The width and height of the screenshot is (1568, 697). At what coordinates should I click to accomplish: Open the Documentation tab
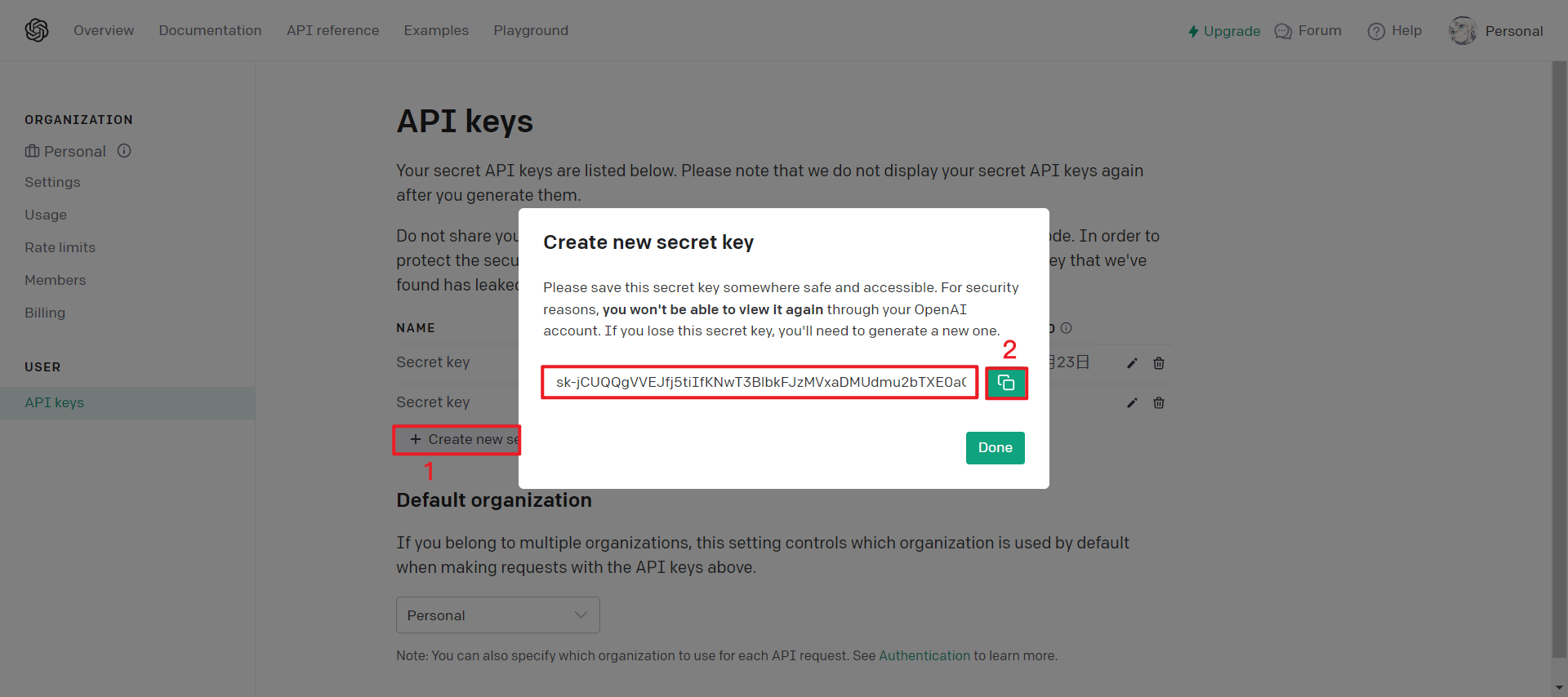coord(210,30)
